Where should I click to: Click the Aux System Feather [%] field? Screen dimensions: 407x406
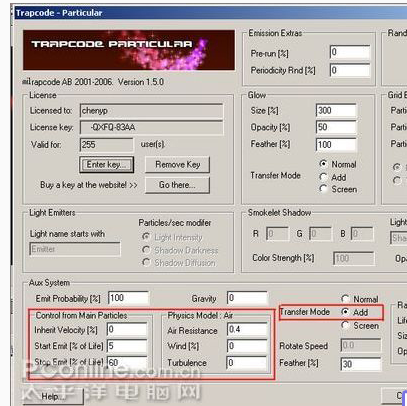click(x=361, y=364)
